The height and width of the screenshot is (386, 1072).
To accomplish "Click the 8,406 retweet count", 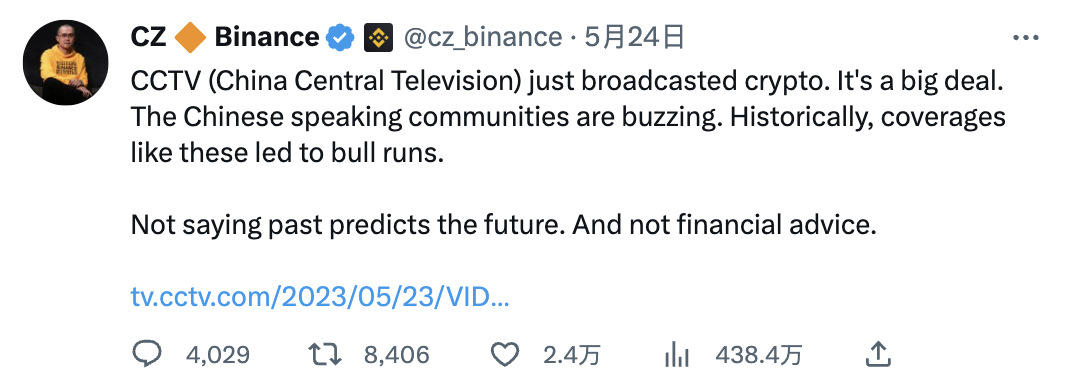I will [x=397, y=355].
